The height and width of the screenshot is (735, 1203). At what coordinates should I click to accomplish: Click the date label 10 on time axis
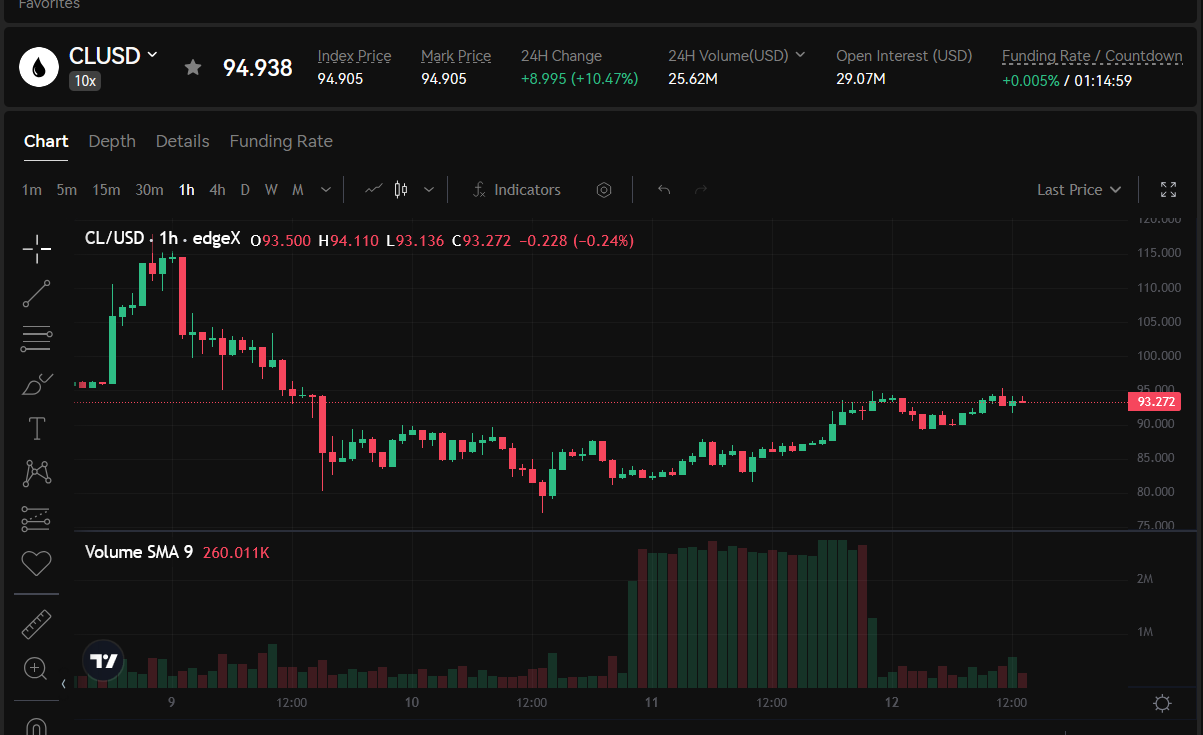pos(412,703)
